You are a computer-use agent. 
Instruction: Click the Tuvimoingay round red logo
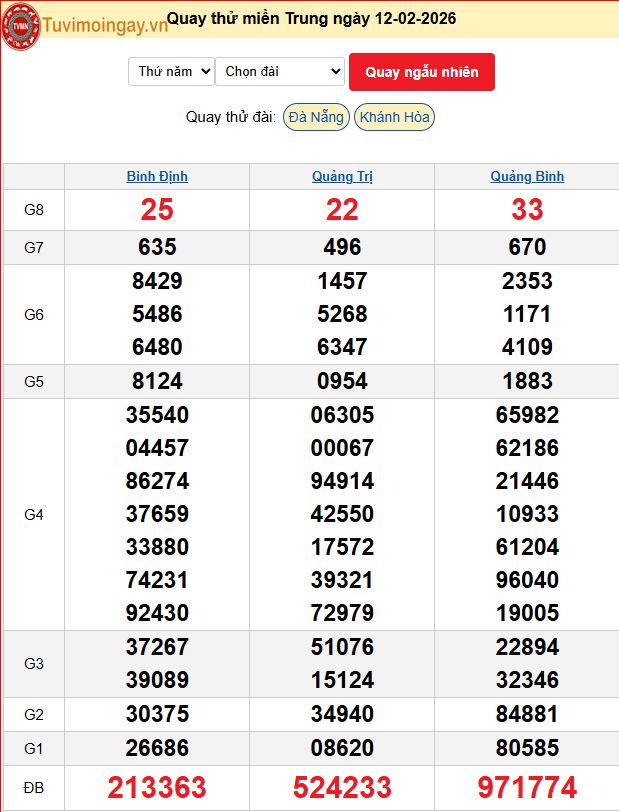click(x=20, y=25)
